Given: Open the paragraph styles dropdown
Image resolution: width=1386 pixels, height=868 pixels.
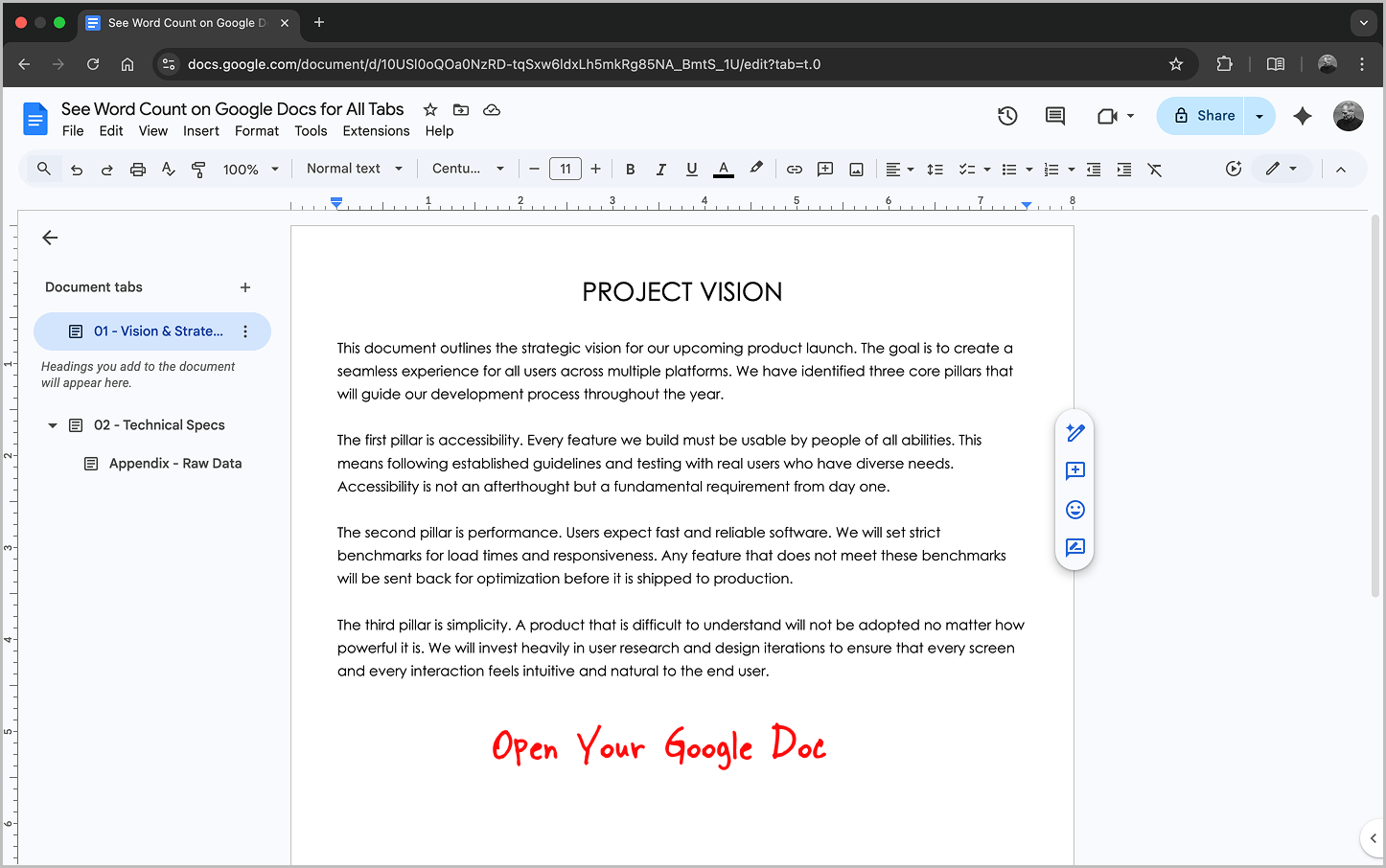Looking at the screenshot, I should [354, 169].
